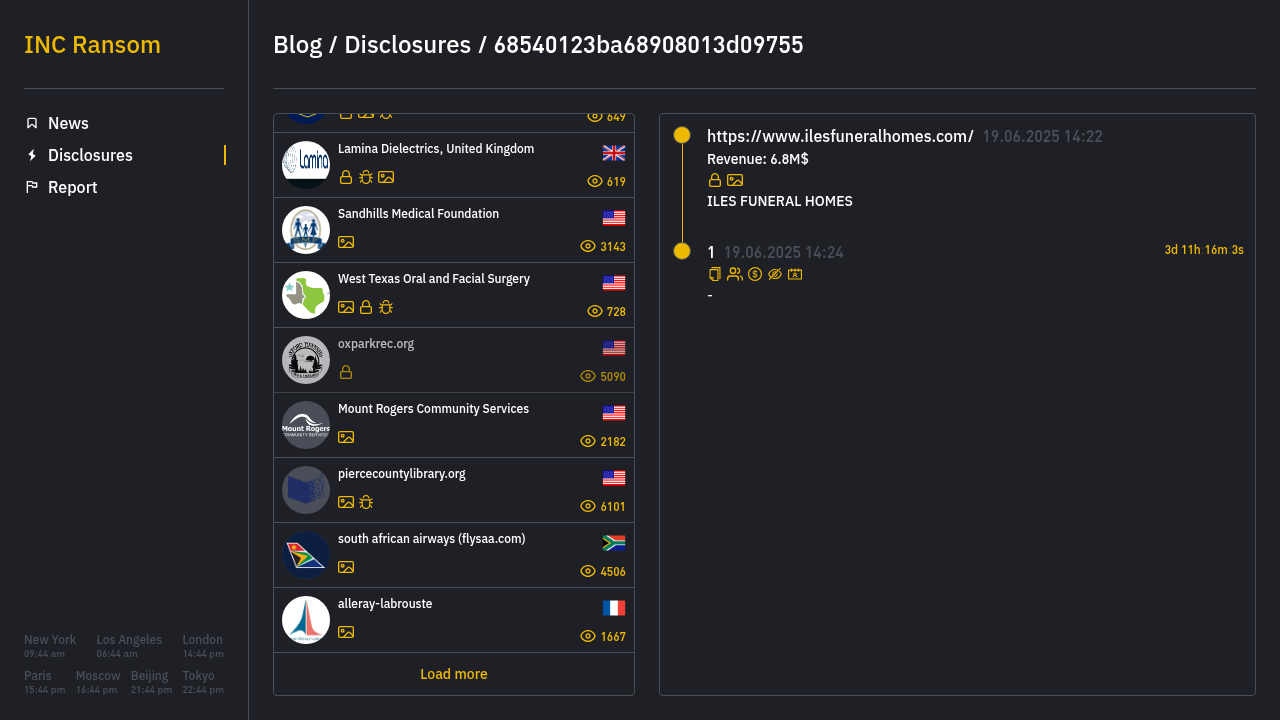The image size is (1280, 720).
Task: Click bug icon under West Texas Oral Surgery
Action: pos(386,307)
